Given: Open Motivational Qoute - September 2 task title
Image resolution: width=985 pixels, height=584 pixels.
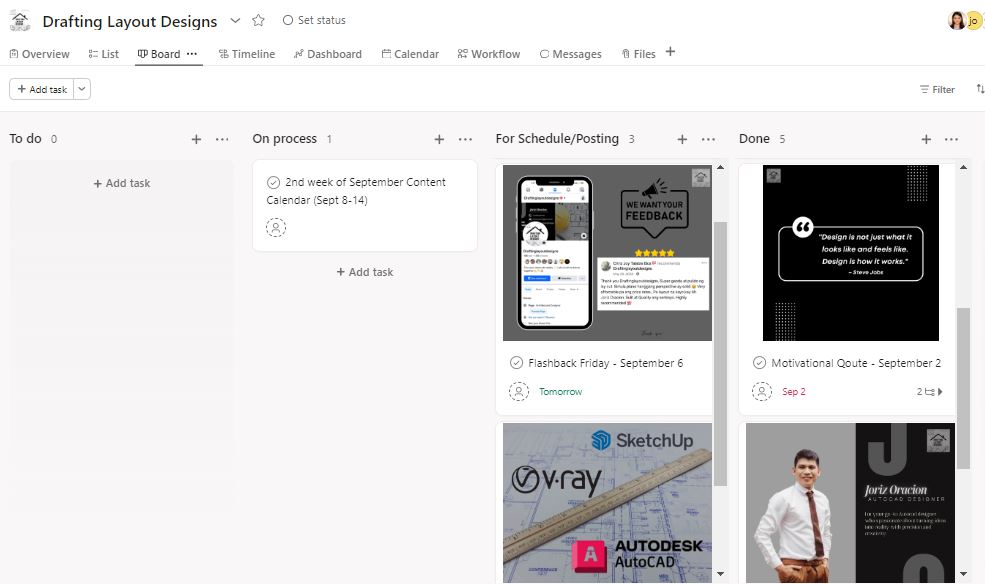Looking at the screenshot, I should tap(856, 363).
